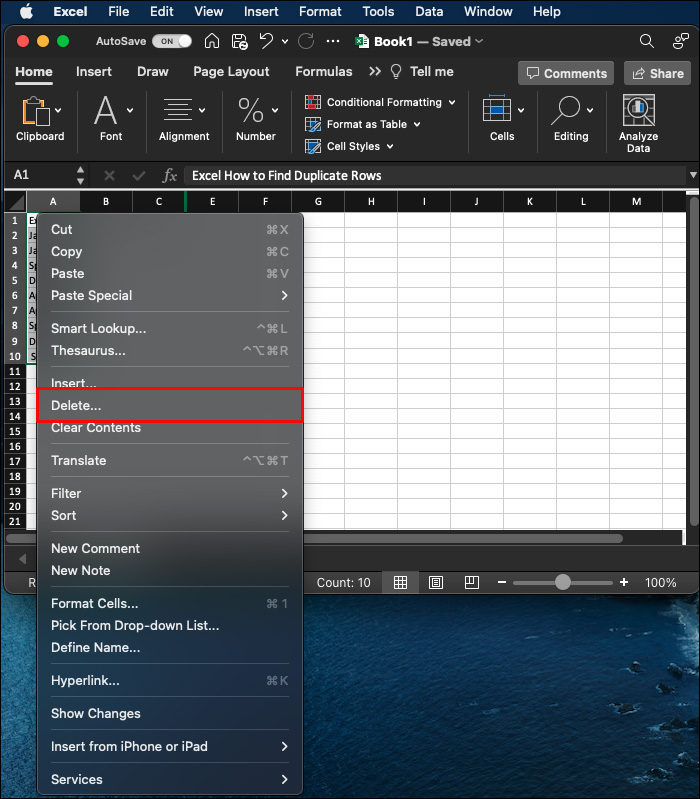Viewport: 700px width, 799px height.
Task: Click the zoom slider handle
Action: 562,582
